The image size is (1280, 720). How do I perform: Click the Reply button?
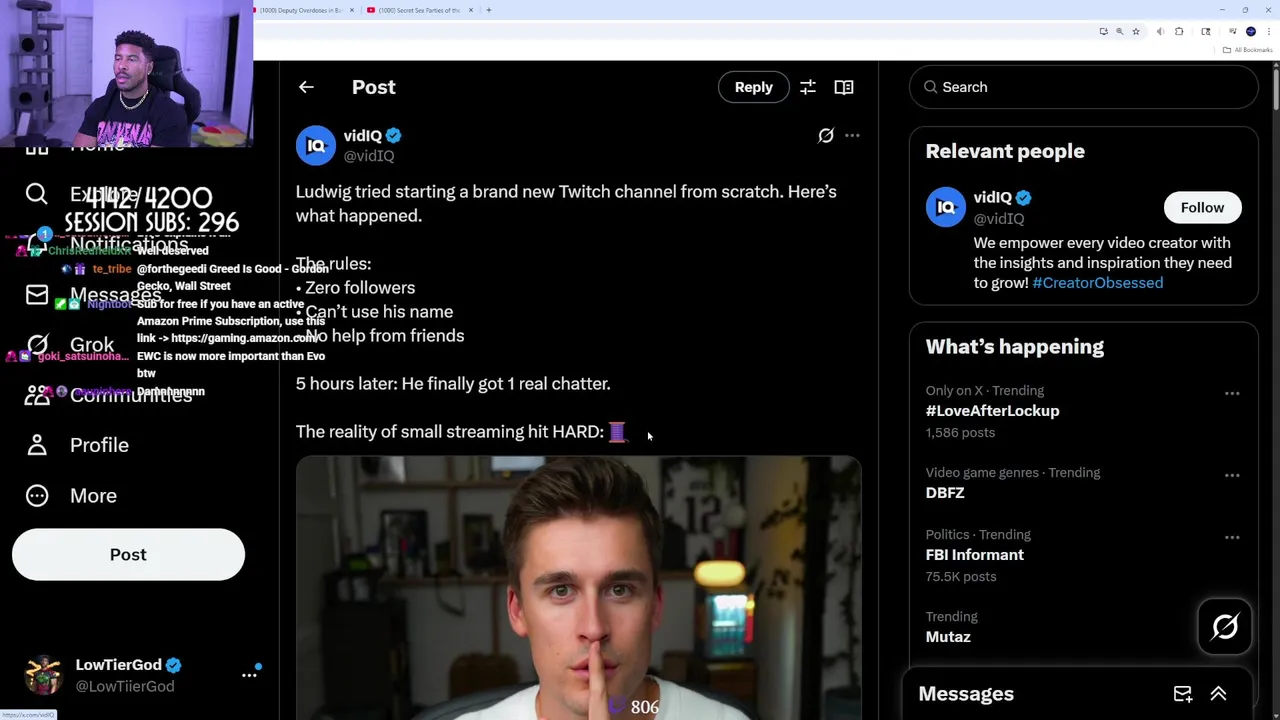click(x=754, y=87)
